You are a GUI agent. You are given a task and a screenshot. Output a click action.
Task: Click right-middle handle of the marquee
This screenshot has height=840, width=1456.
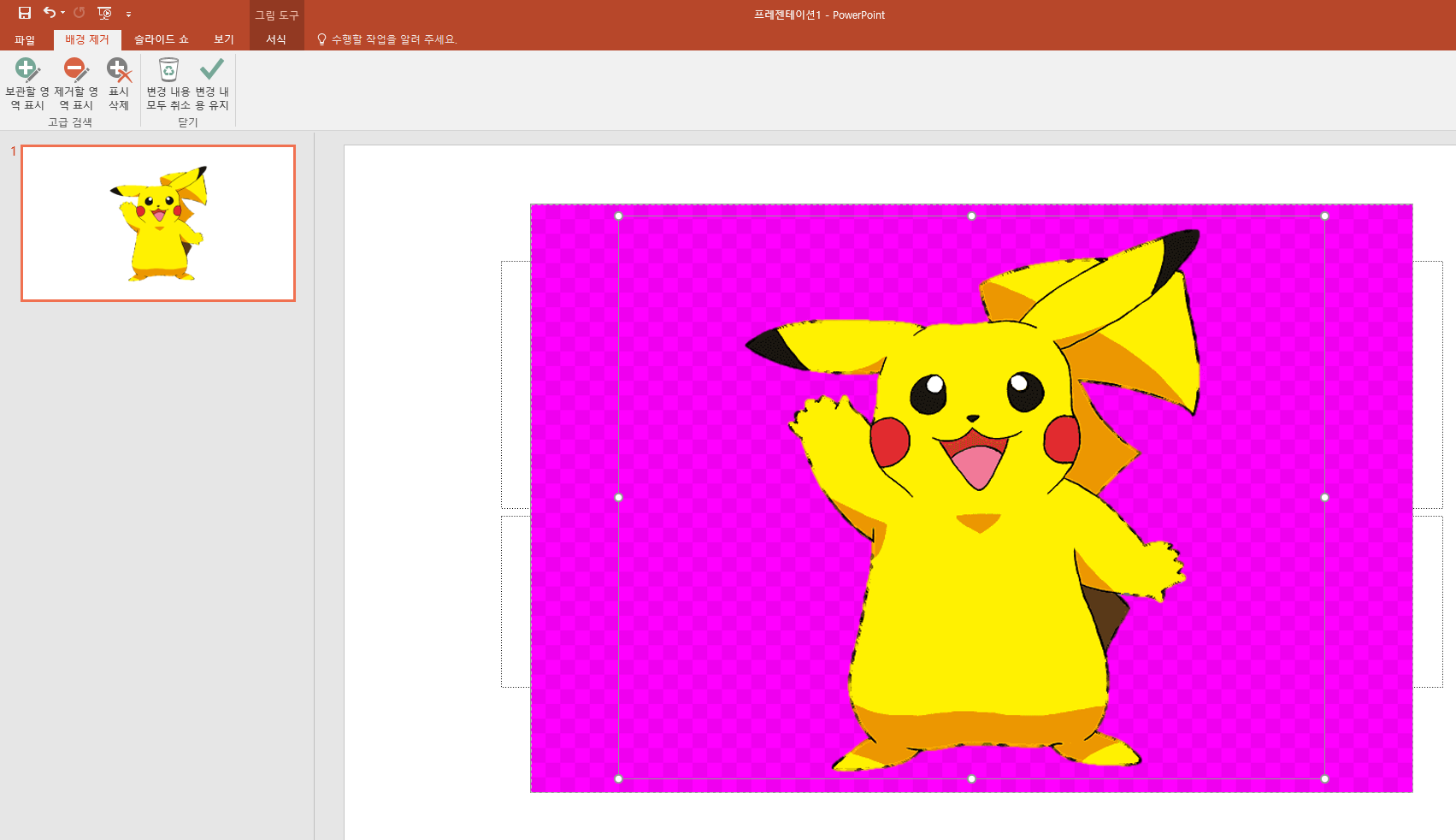click(x=1324, y=497)
